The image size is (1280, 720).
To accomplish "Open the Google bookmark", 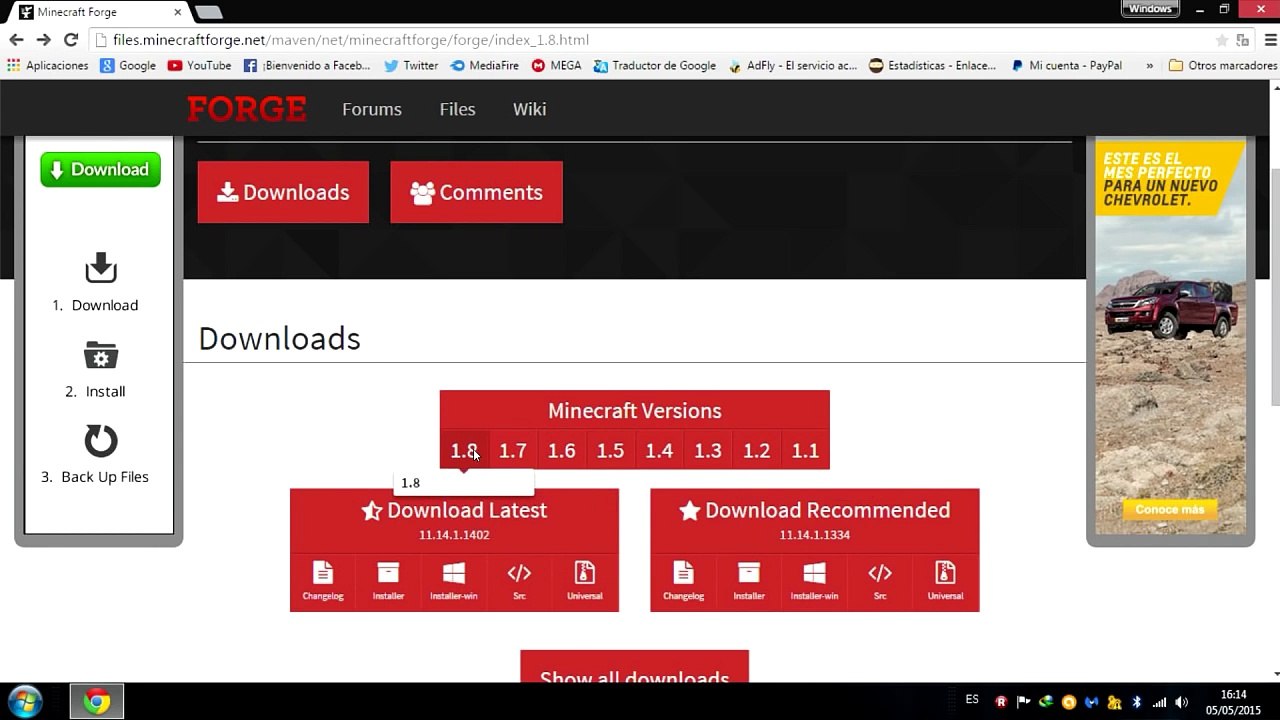I will (128, 66).
